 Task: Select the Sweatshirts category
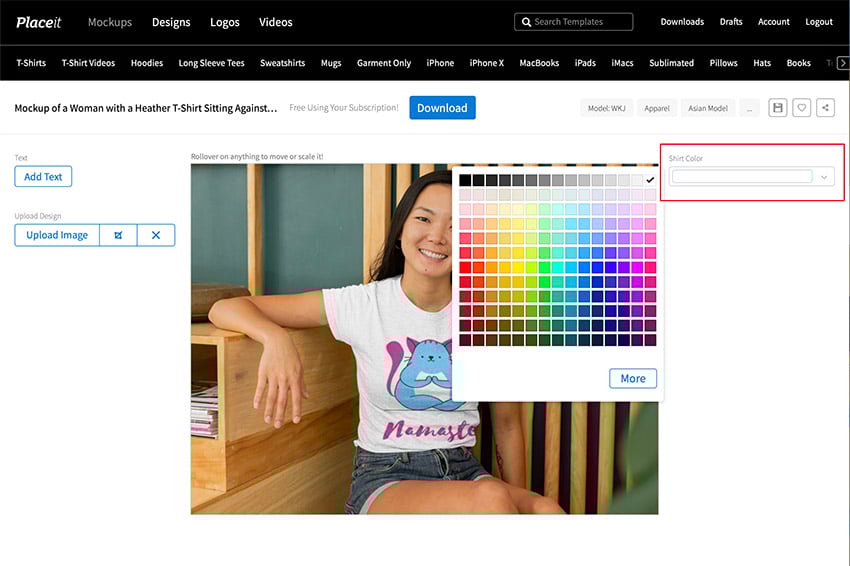[282, 63]
